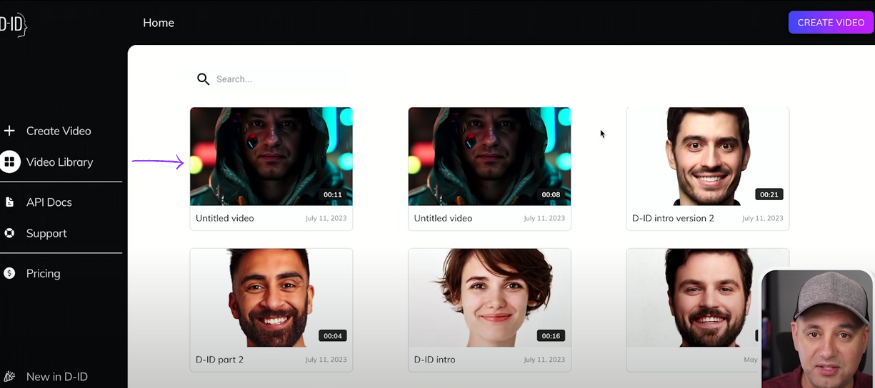
Task: Click the date on D-ID intro version 2 card
Action: pyautogui.click(x=762, y=218)
